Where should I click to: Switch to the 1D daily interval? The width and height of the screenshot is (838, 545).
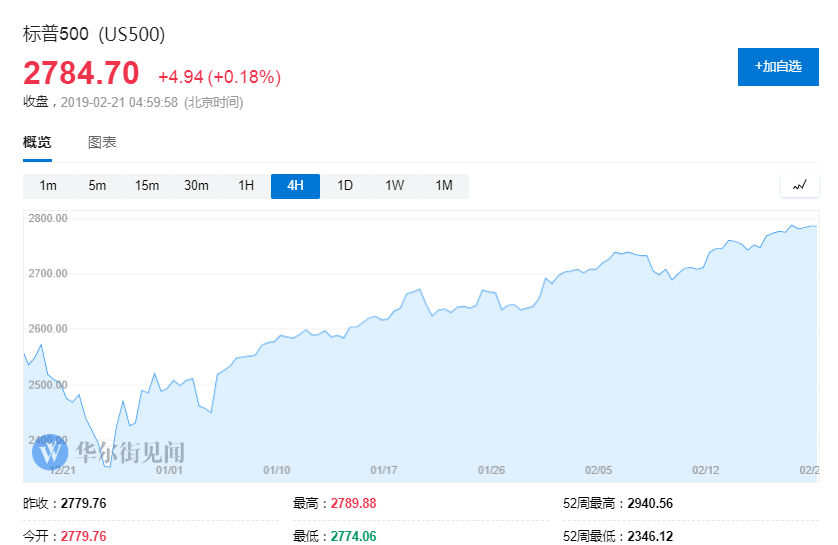[x=345, y=186]
